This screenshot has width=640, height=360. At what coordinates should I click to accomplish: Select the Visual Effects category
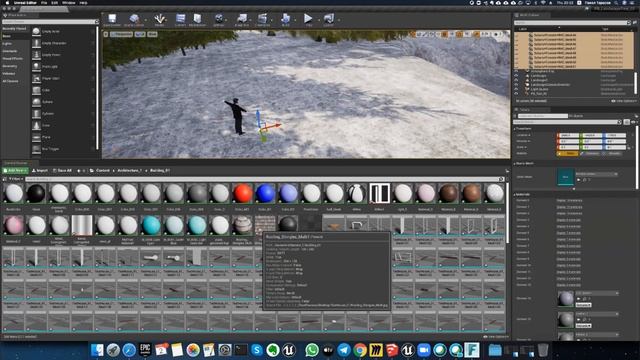click(x=13, y=58)
